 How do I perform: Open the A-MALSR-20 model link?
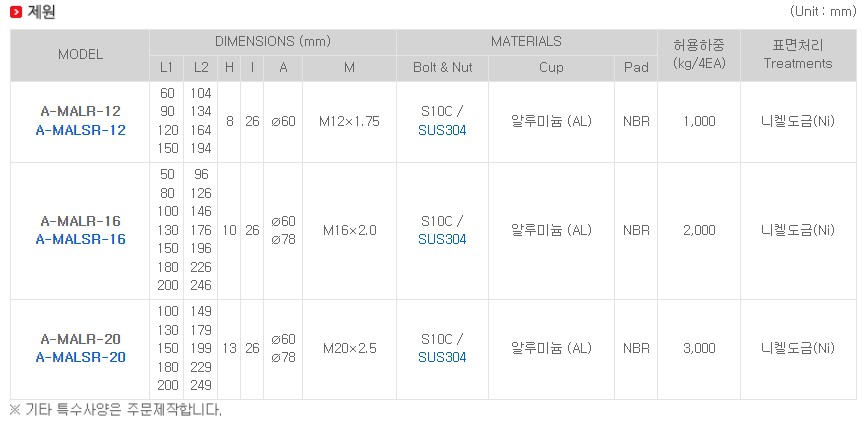(81, 357)
